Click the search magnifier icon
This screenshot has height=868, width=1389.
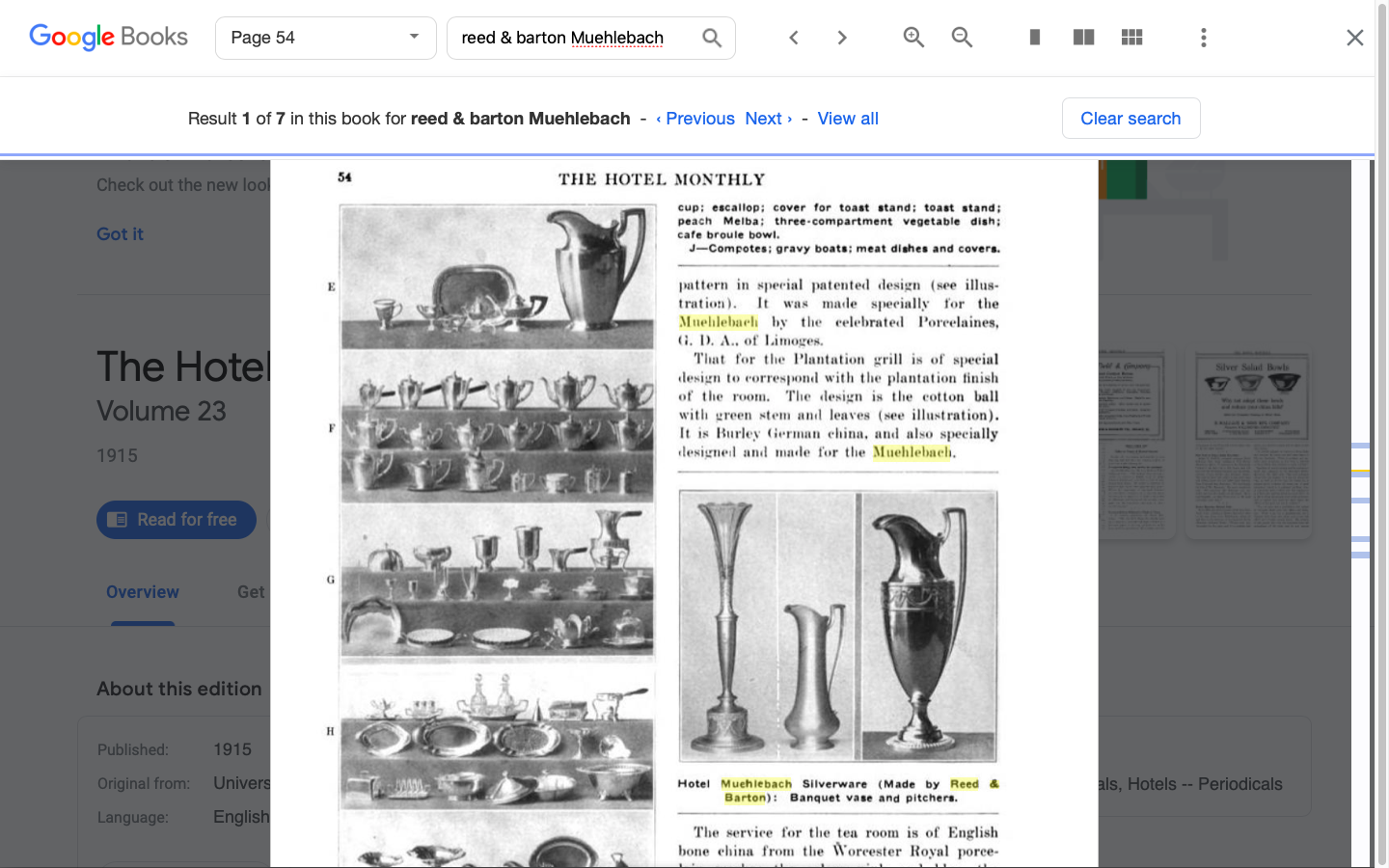712,38
